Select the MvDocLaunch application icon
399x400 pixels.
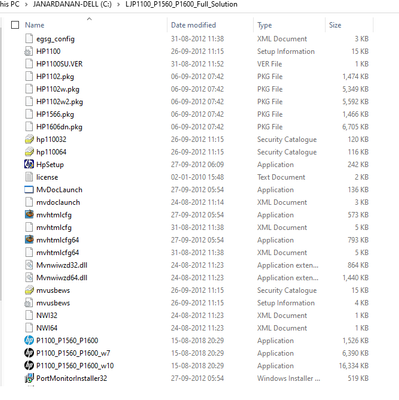click(x=29, y=190)
